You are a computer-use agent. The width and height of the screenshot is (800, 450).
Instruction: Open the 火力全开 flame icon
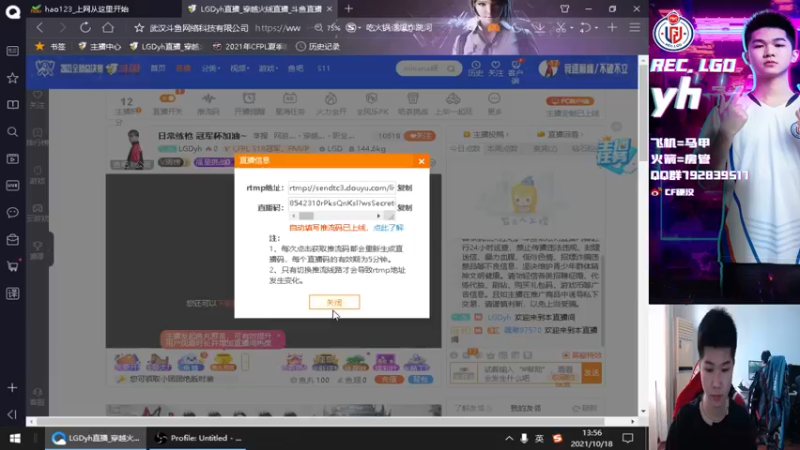click(x=331, y=104)
